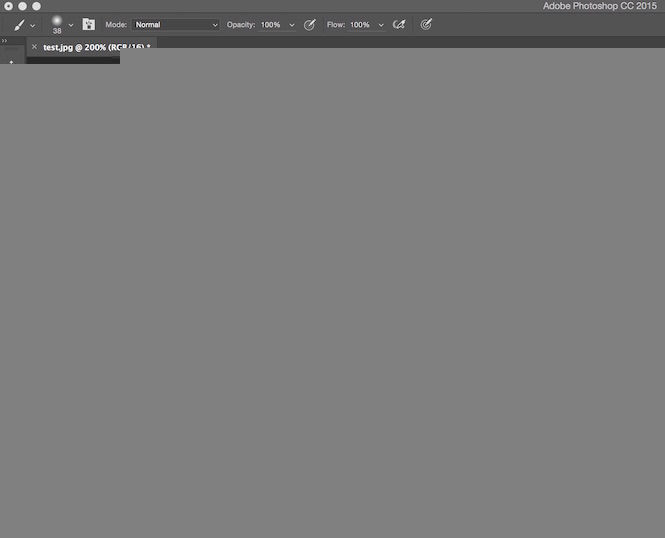Open the Brush tool preset picker

click(19, 25)
